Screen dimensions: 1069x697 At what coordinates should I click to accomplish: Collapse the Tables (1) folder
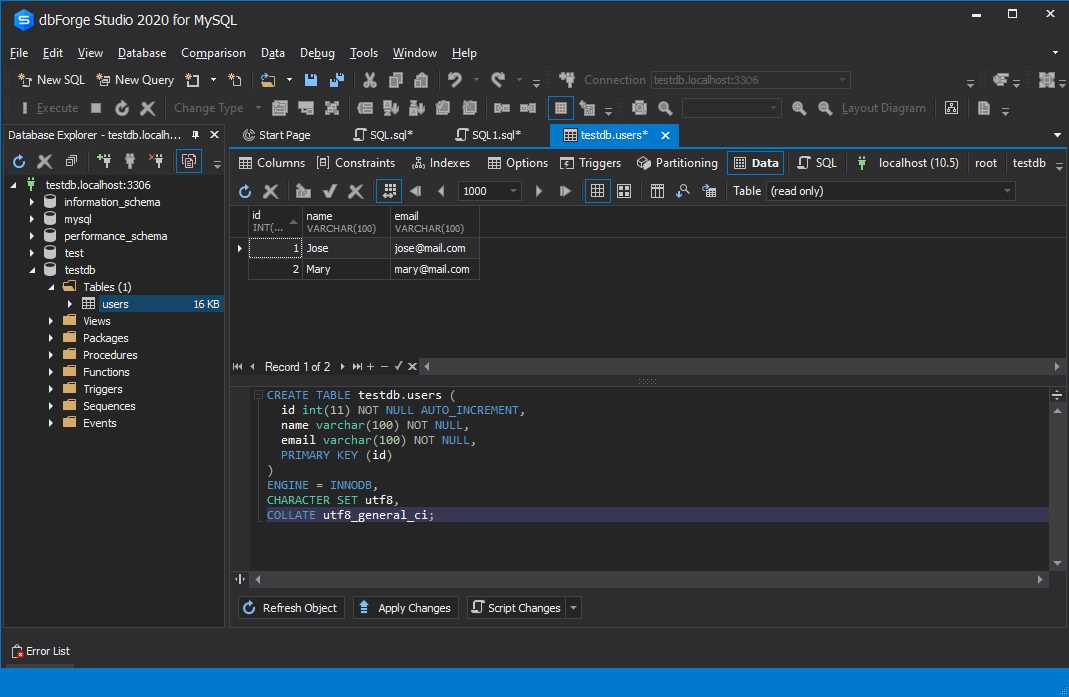tap(50, 287)
